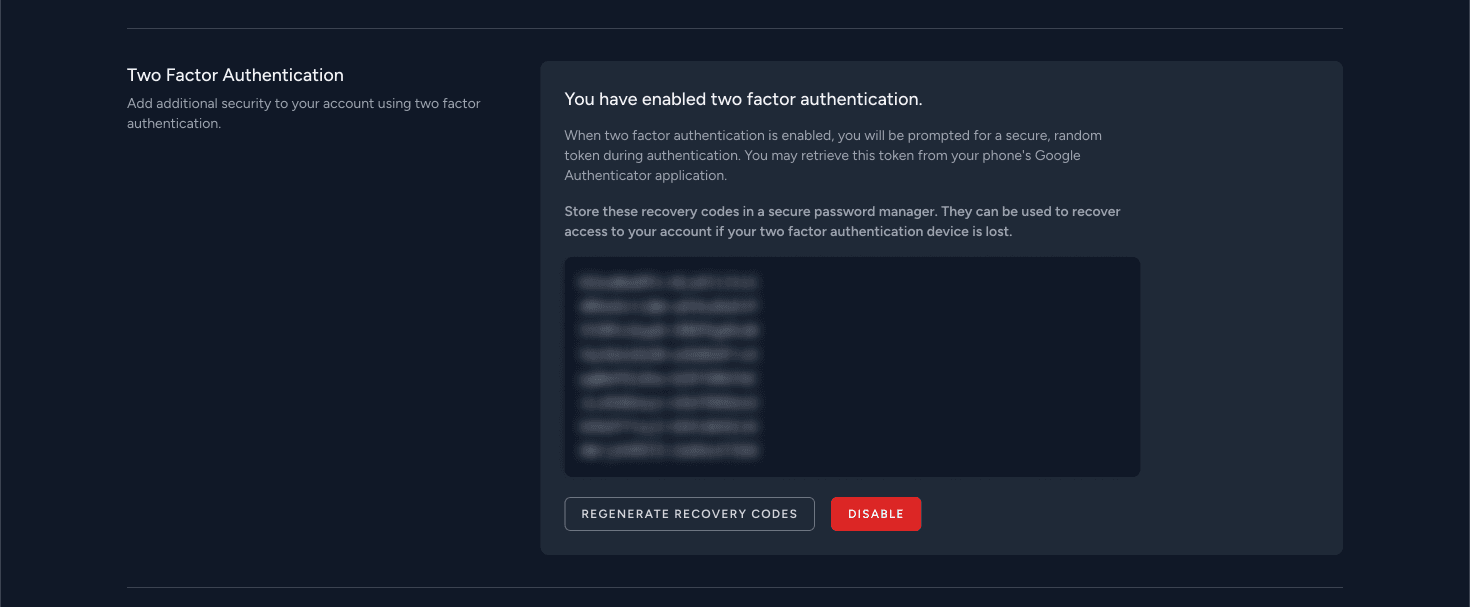Screen dimensions: 1470x607
Task: Click the Two Factor Authentication section heading
Action: click(x=235, y=75)
